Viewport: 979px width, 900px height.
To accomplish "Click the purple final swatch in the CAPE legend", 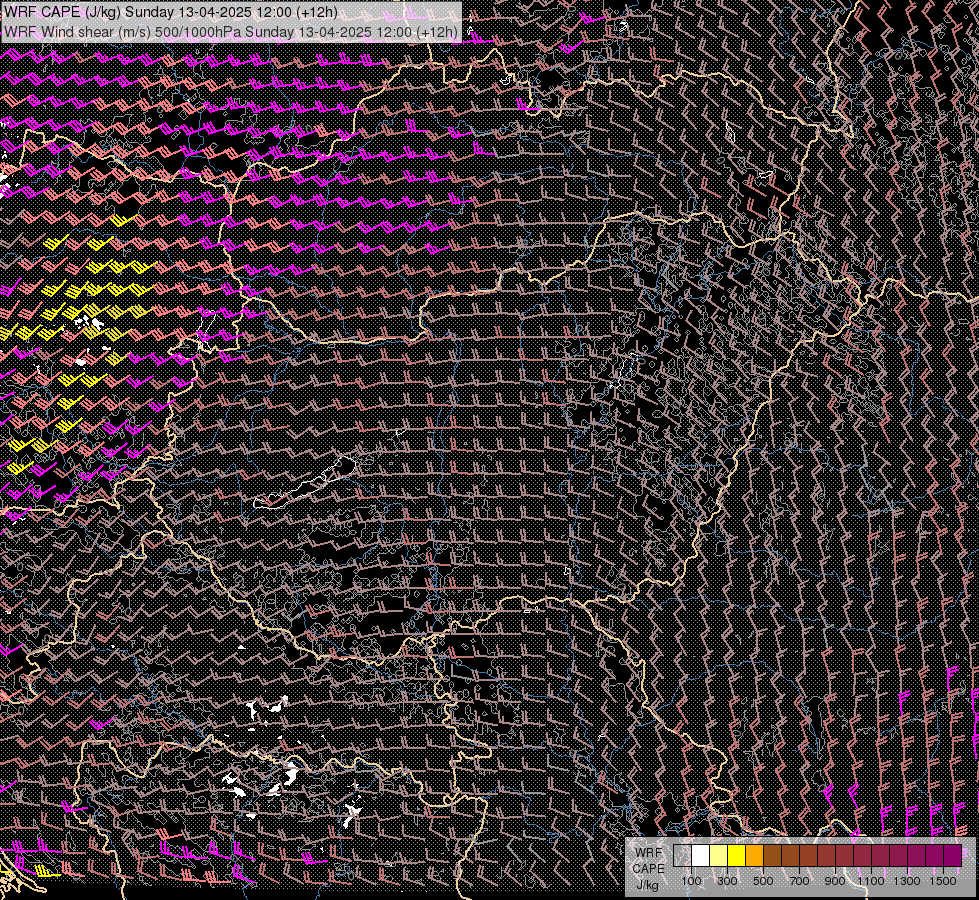I will (953, 856).
